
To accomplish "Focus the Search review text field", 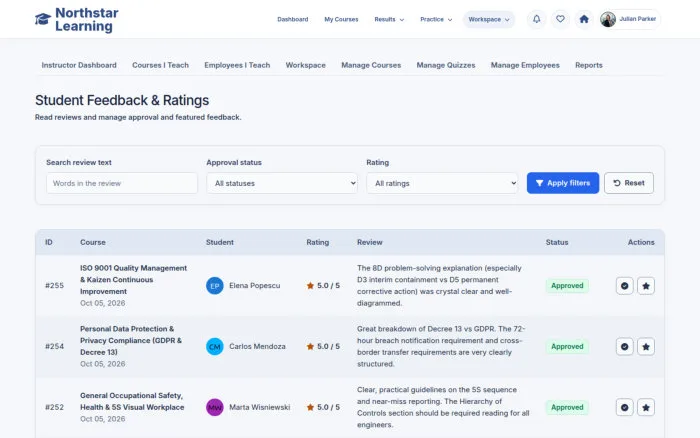I will click(x=122, y=183).
